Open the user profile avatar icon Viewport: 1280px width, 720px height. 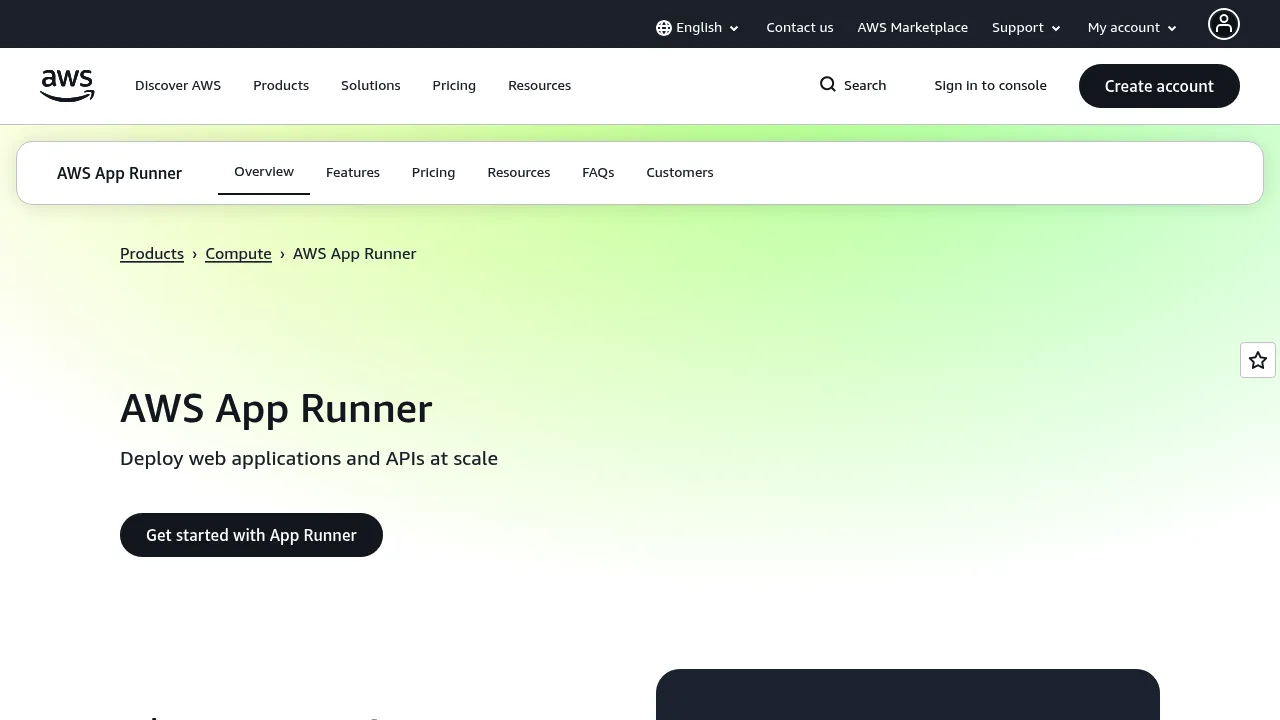tap(1223, 24)
